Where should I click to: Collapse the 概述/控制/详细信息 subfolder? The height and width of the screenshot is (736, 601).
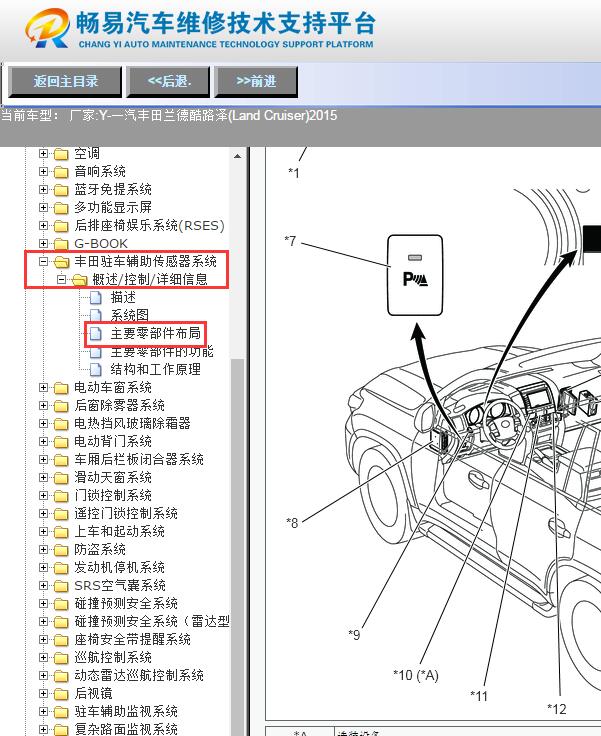point(62,279)
